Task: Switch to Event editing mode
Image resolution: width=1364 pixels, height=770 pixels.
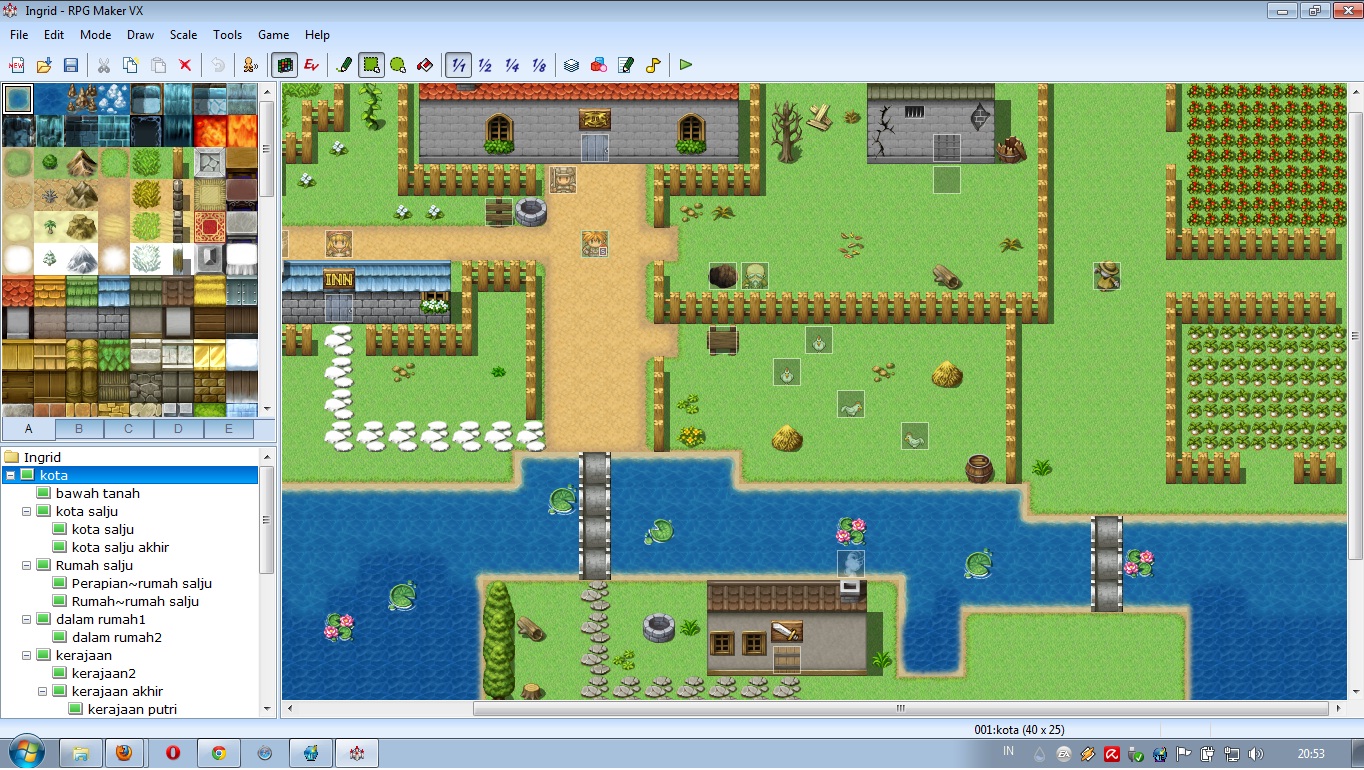Action: click(x=312, y=65)
